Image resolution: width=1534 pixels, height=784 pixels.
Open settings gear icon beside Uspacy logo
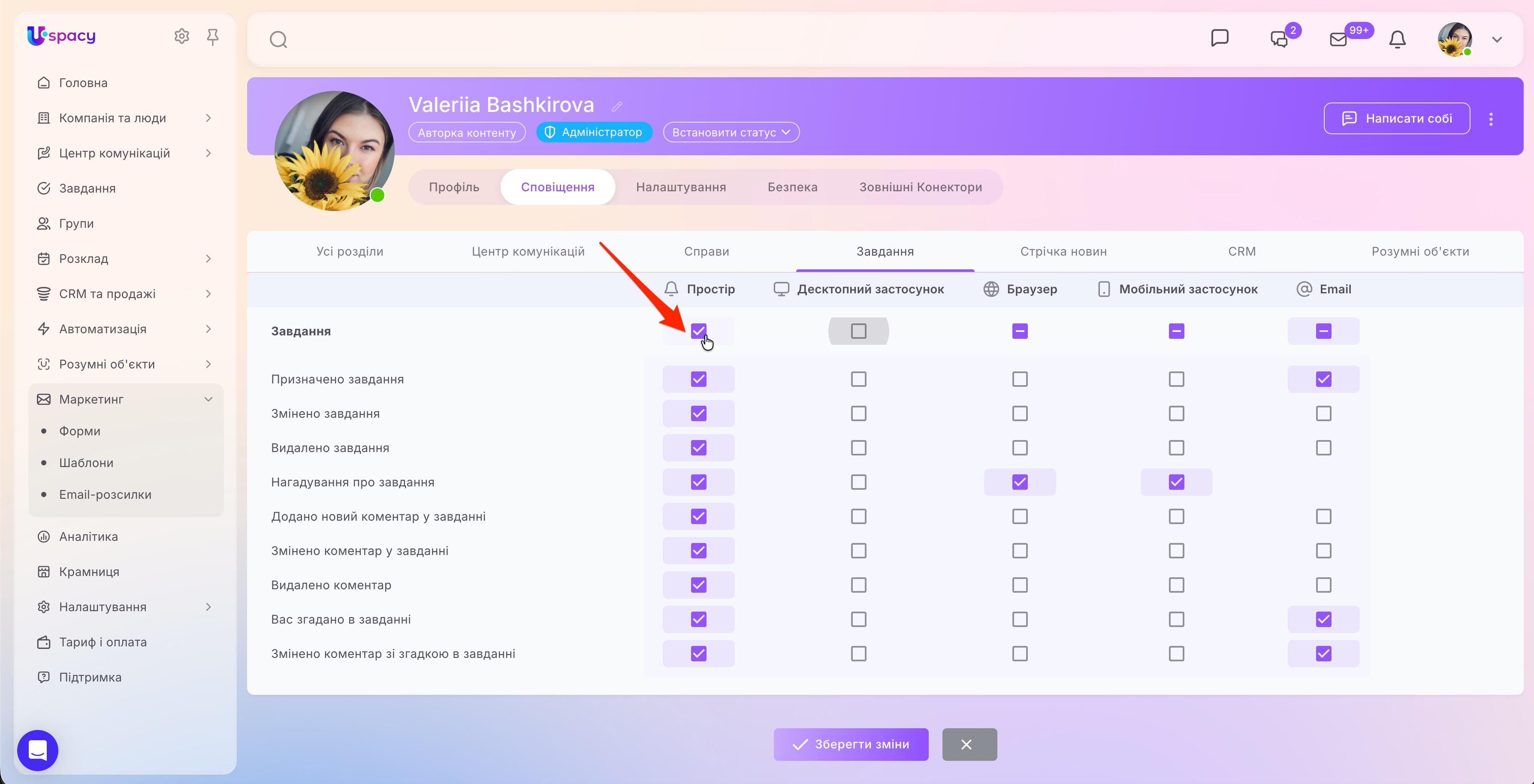181,36
